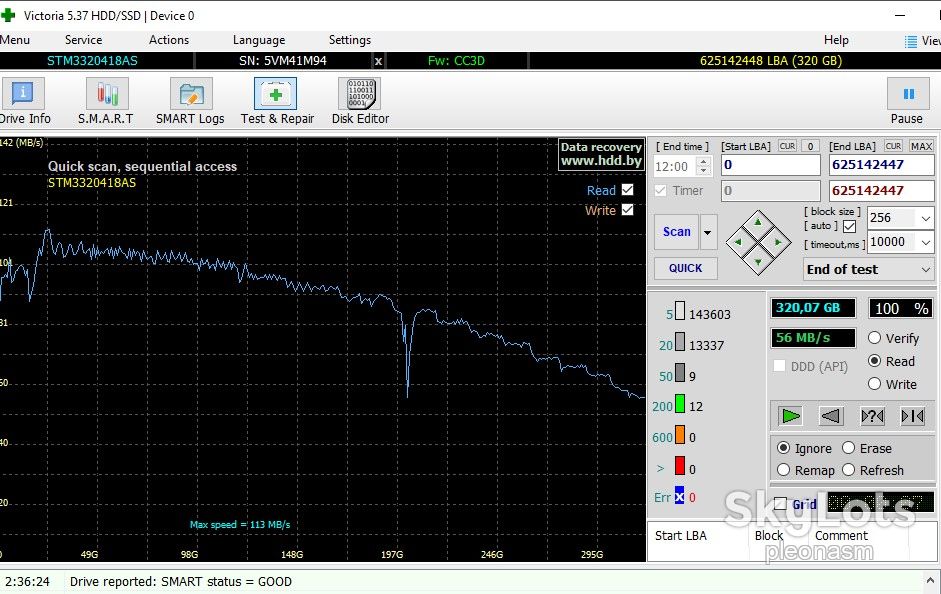Screen dimensions: 941x594
Task: Toggle the Read graph checkbox
Action: [x=627, y=190]
